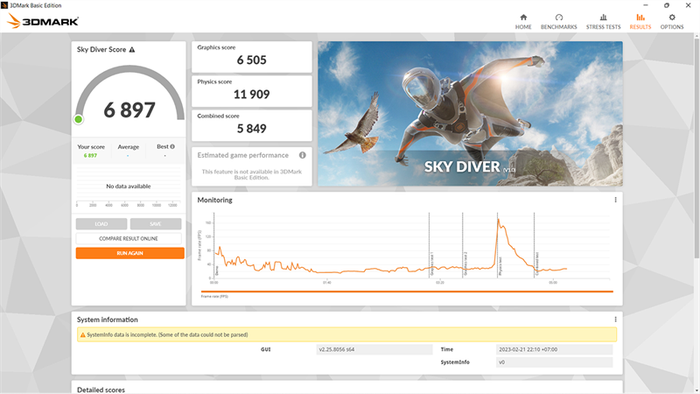
Task: Click the Frame rate (FPS) legend bar
Action: [407, 291]
